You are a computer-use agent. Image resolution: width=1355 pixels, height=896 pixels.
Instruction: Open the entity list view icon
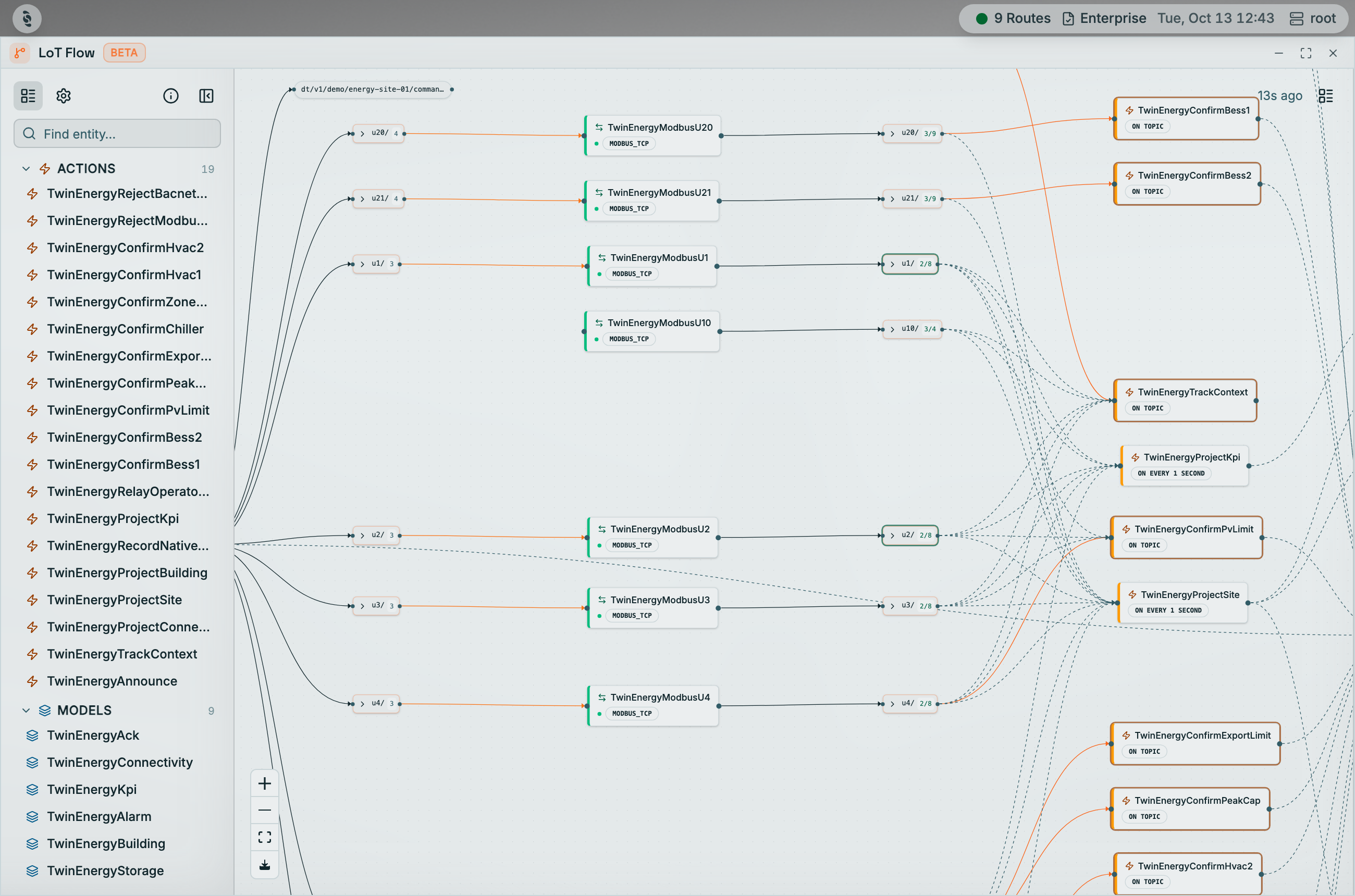(28, 96)
